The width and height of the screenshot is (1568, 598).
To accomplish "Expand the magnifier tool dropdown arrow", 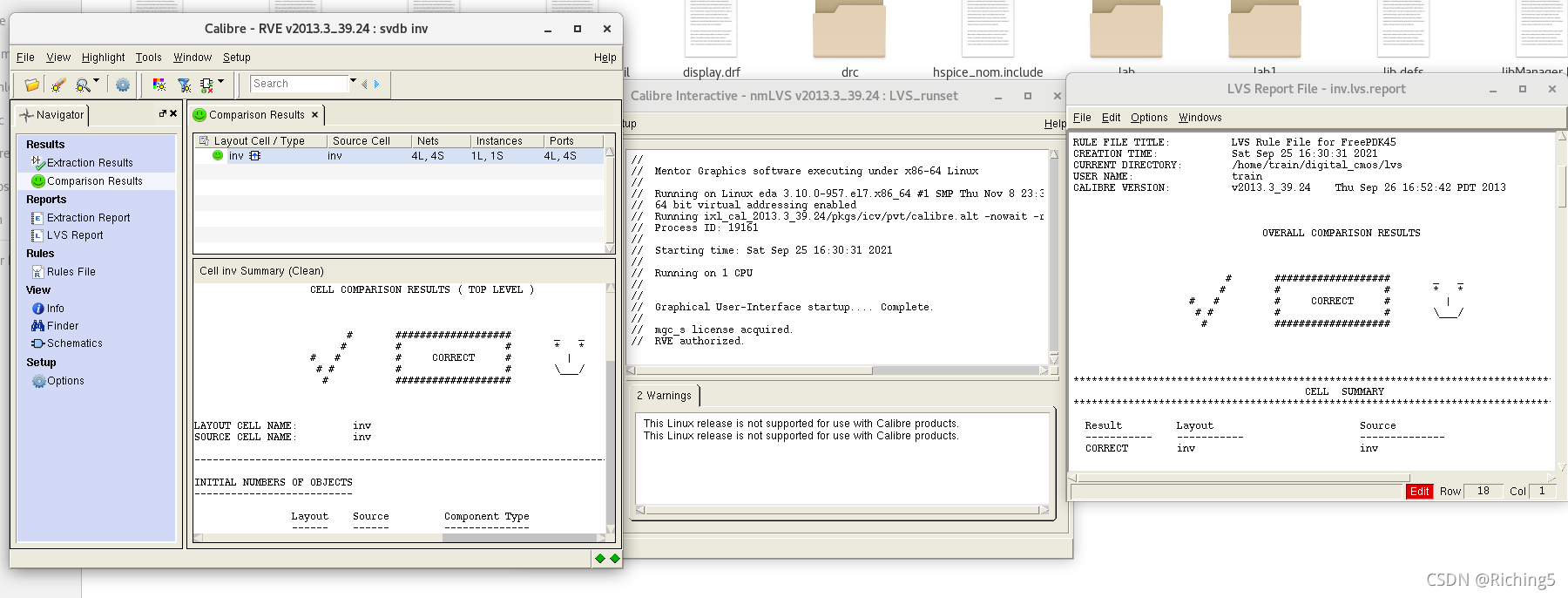I will coord(96,81).
